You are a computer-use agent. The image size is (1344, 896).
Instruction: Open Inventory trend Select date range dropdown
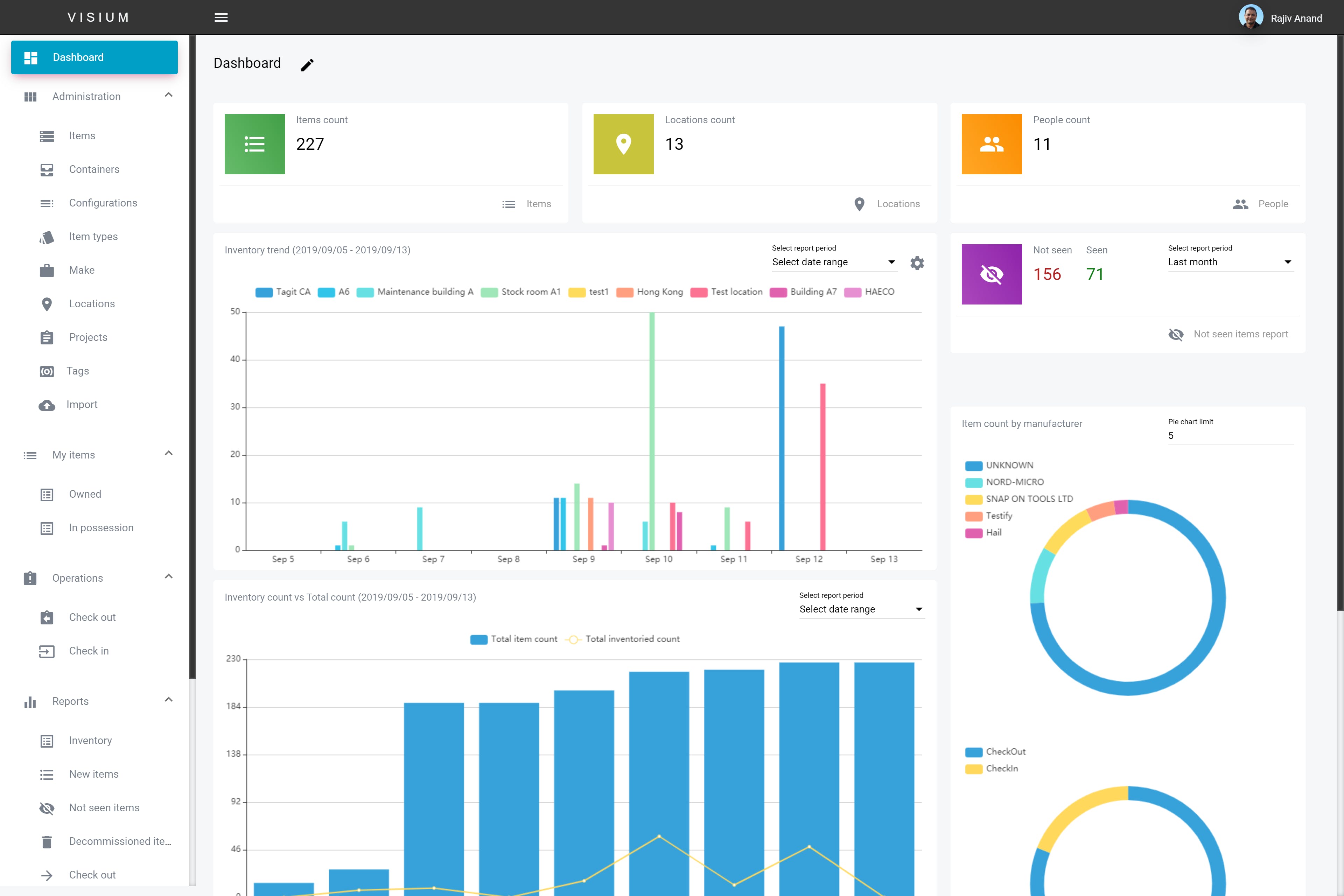[834, 262]
